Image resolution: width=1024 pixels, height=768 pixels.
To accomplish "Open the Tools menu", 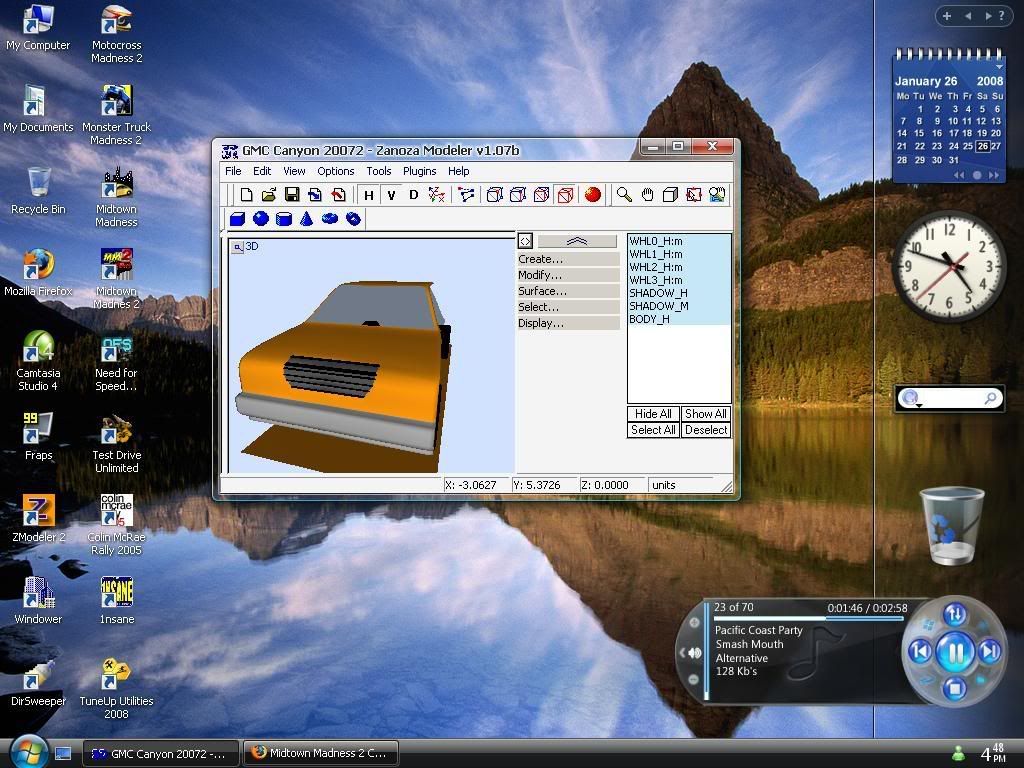I will tap(378, 171).
